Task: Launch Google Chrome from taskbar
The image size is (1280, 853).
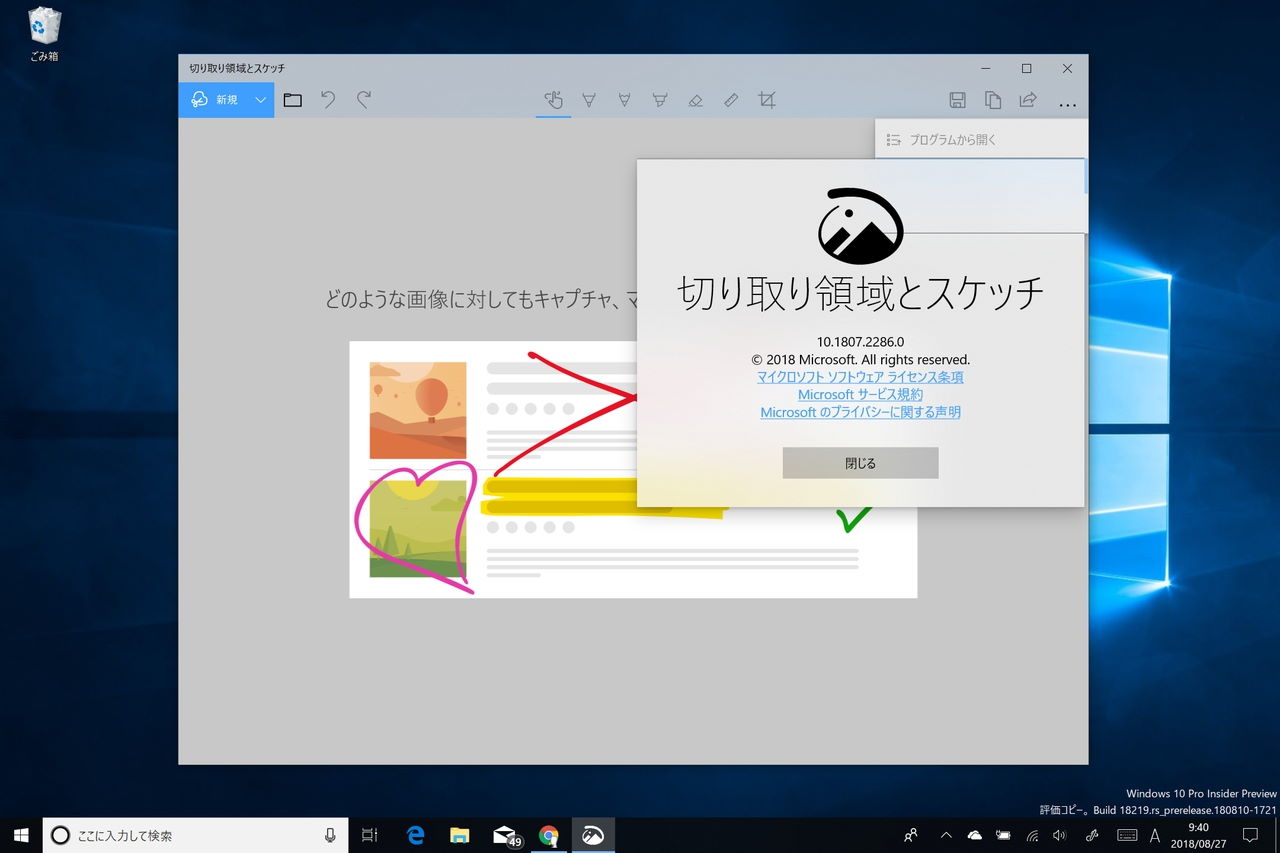Action: coord(548,835)
